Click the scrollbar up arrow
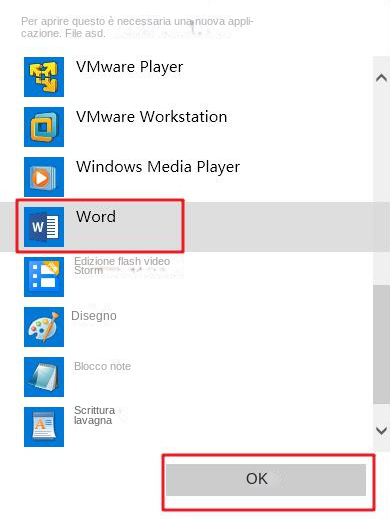The width and height of the screenshot is (390, 519). coord(381,78)
